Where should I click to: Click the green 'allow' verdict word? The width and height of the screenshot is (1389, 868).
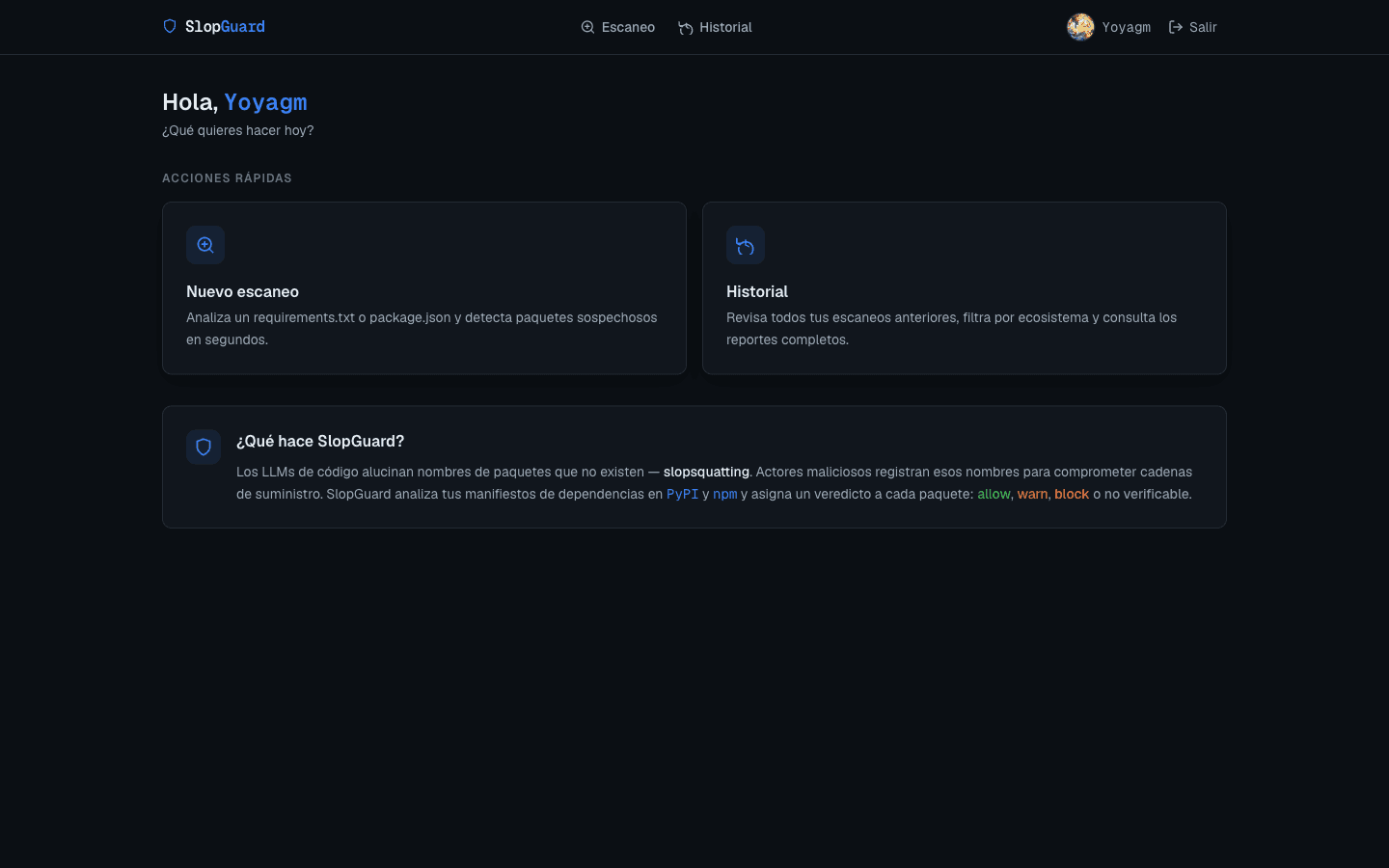coord(994,494)
